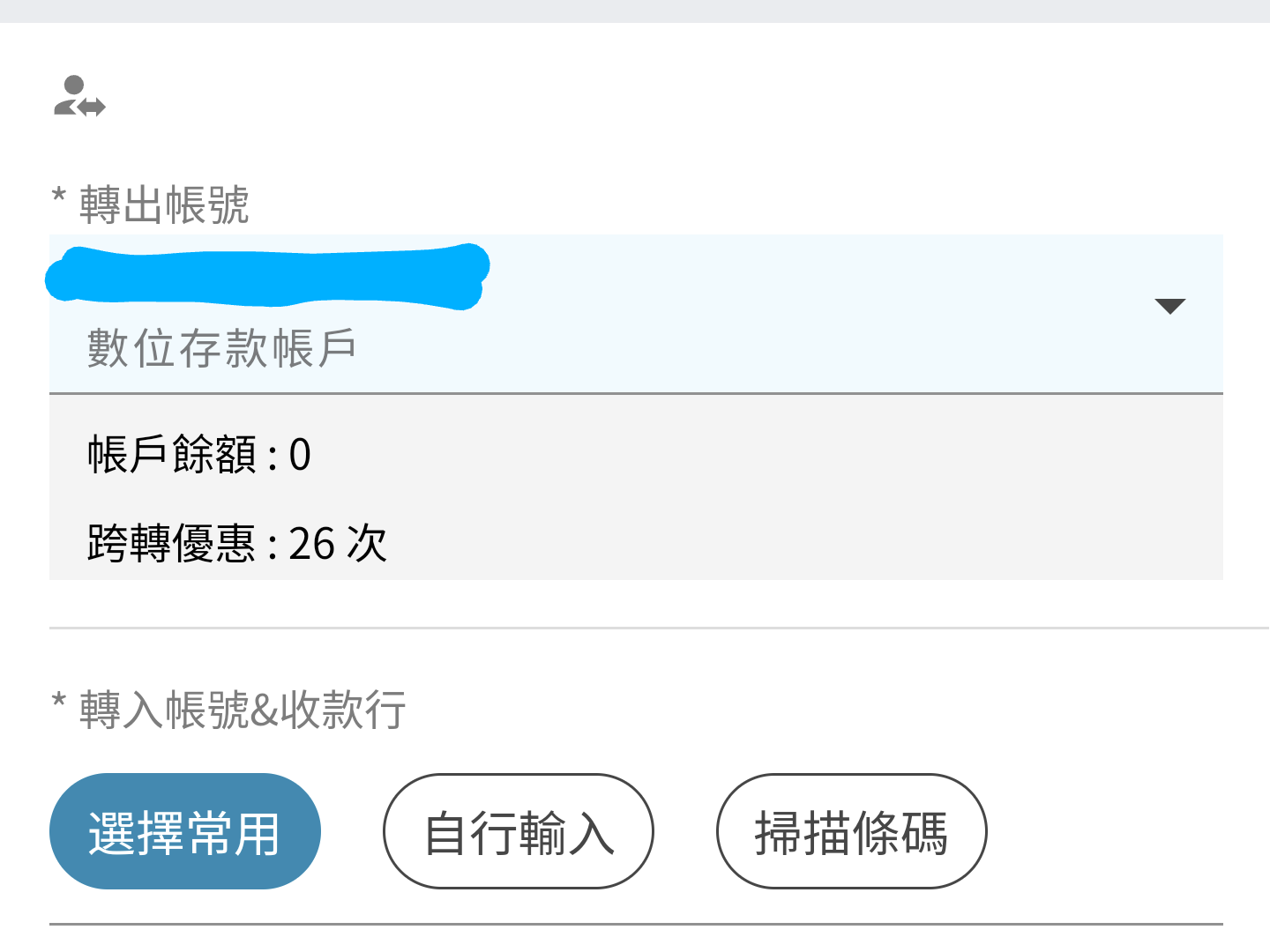Click the 數位存款帳戶 account type text
Image resolution: width=1270 pixels, height=952 pixels.
click(221, 348)
